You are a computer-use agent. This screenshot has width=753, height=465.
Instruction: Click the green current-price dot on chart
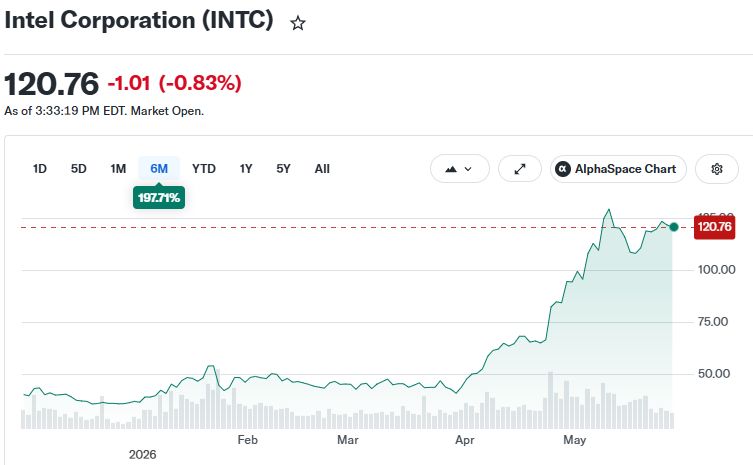point(674,227)
